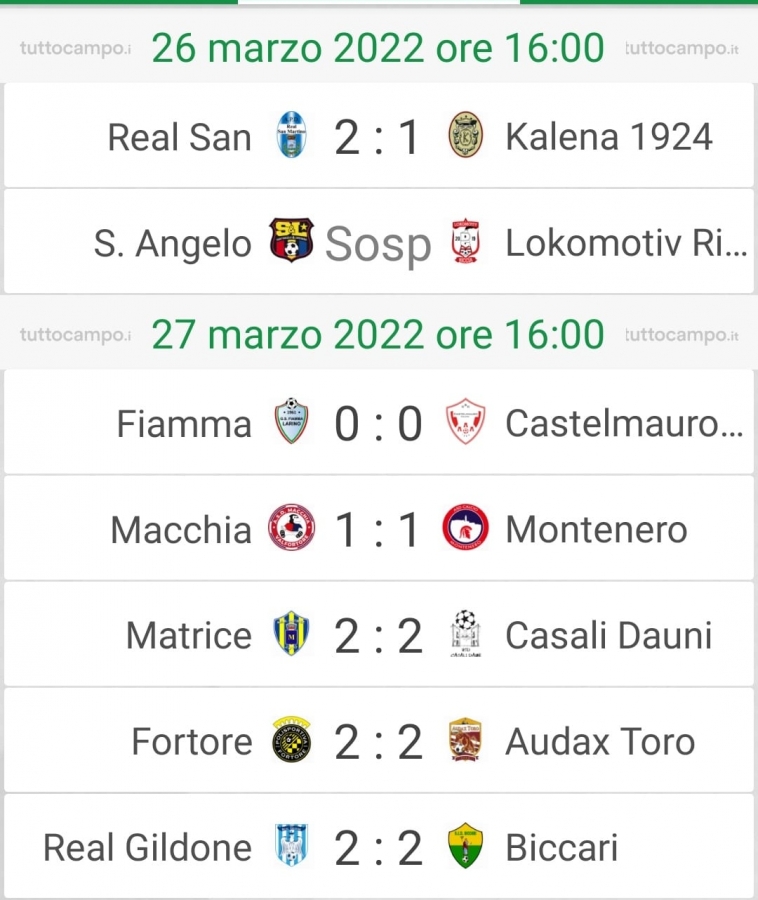Select the Polisportiva Fortore black badge
This screenshot has width=758, height=900.
tap(291, 739)
